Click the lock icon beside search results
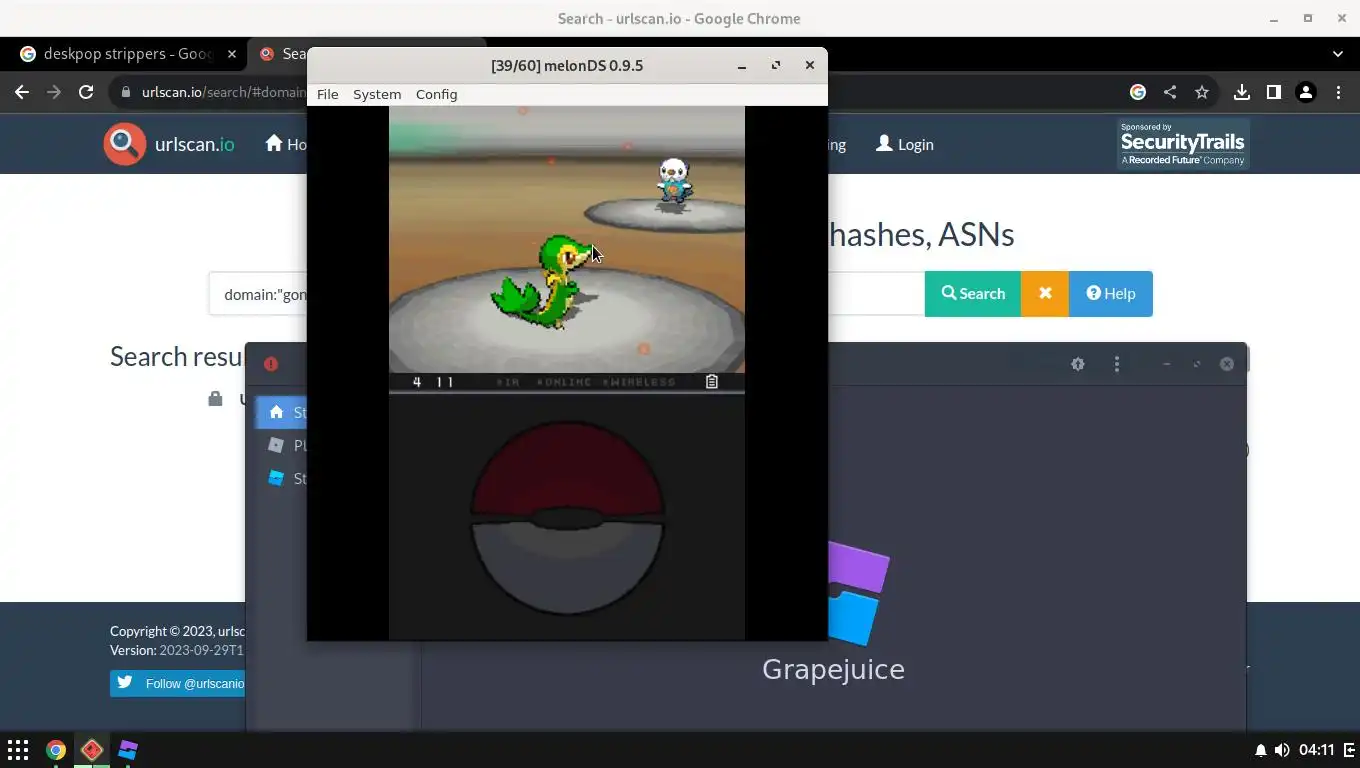The image size is (1360, 768). pos(215,399)
